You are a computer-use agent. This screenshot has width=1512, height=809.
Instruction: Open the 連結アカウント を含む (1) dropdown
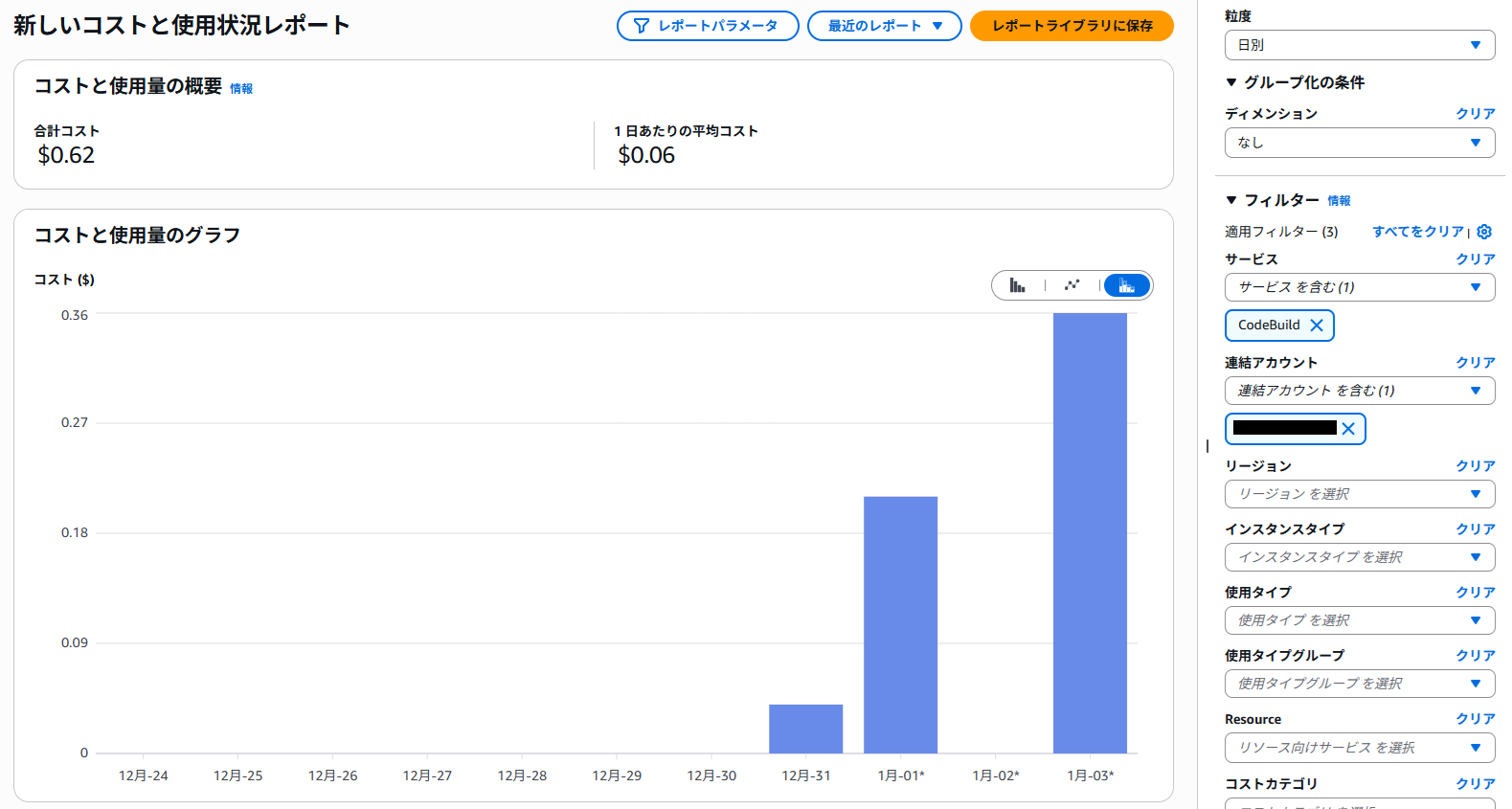(x=1360, y=391)
